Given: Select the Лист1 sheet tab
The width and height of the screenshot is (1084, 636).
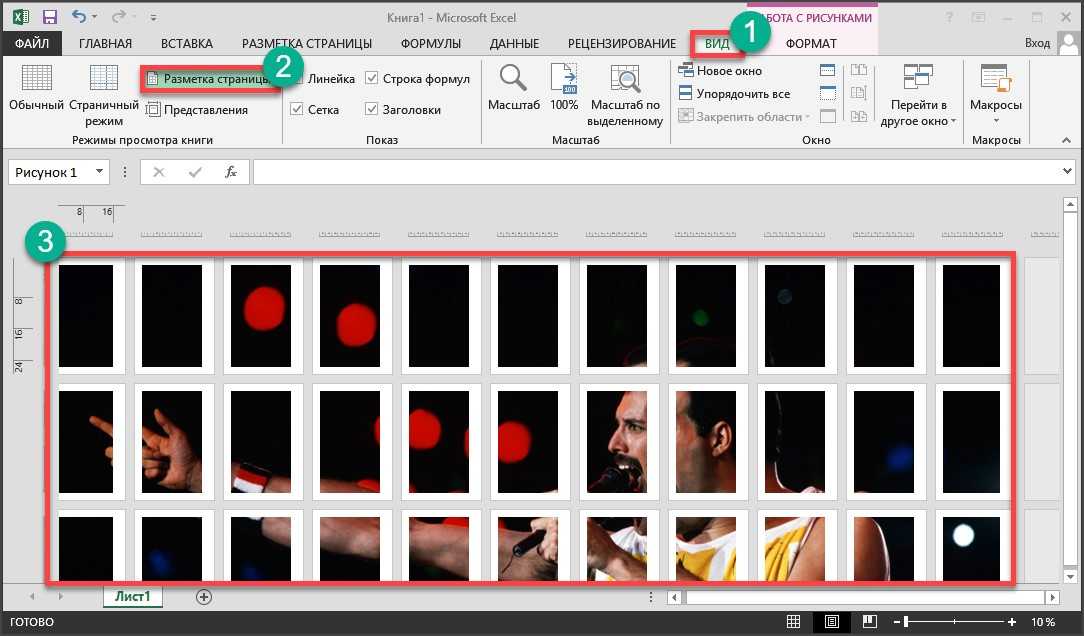Looking at the screenshot, I should (x=132, y=596).
